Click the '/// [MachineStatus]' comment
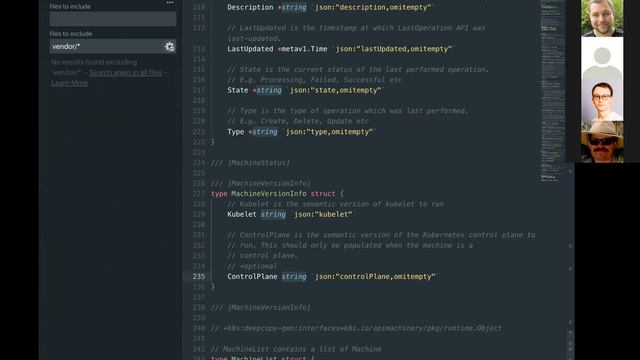Image resolution: width=640 pixels, height=360 pixels. 250,163
